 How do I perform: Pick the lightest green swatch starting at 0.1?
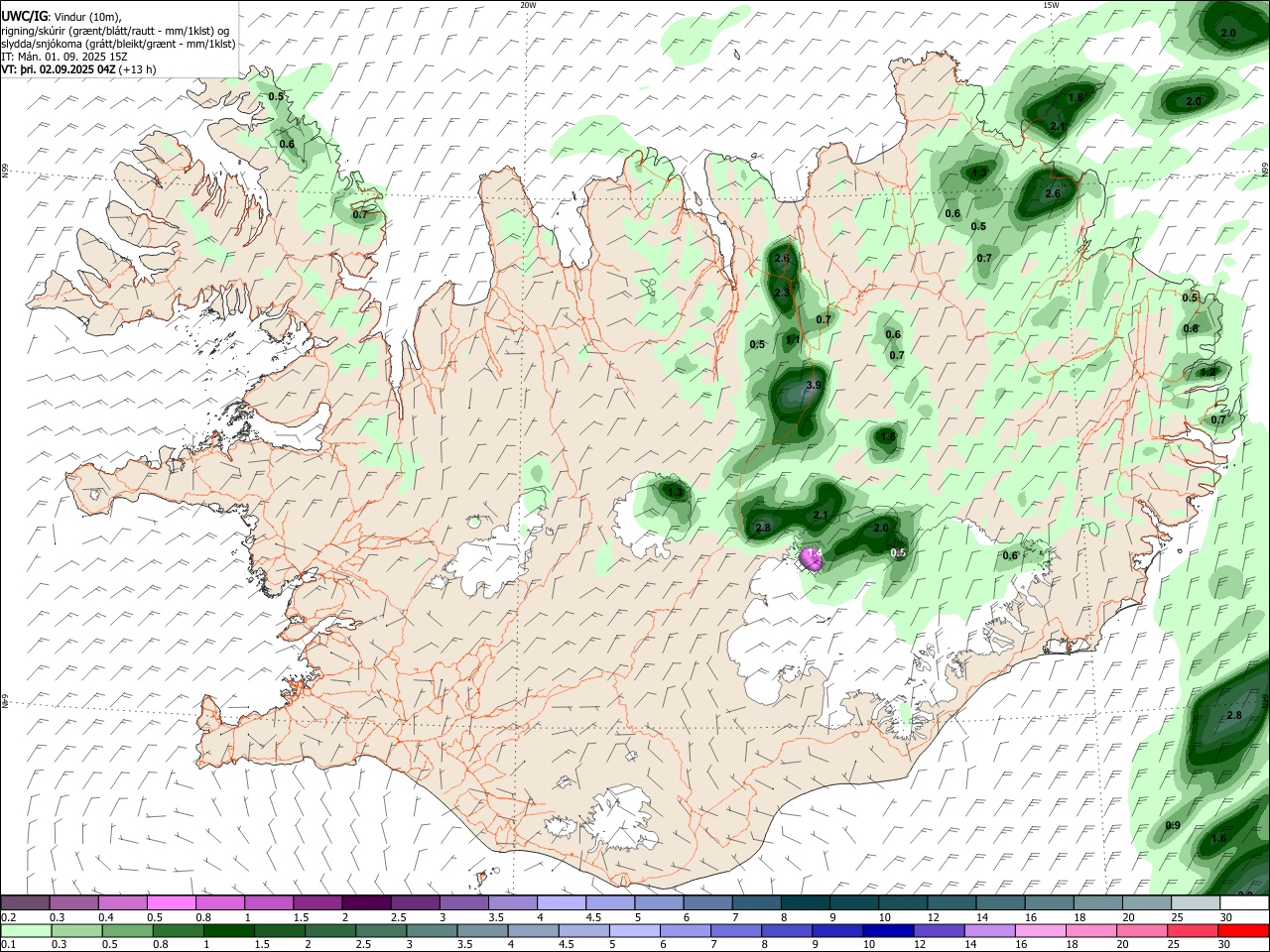tap(25, 930)
